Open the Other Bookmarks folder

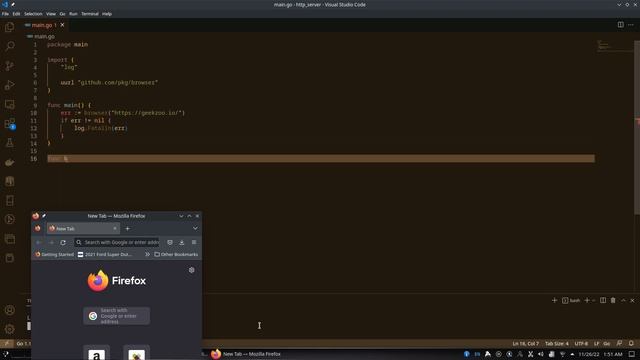pyautogui.click(x=176, y=254)
